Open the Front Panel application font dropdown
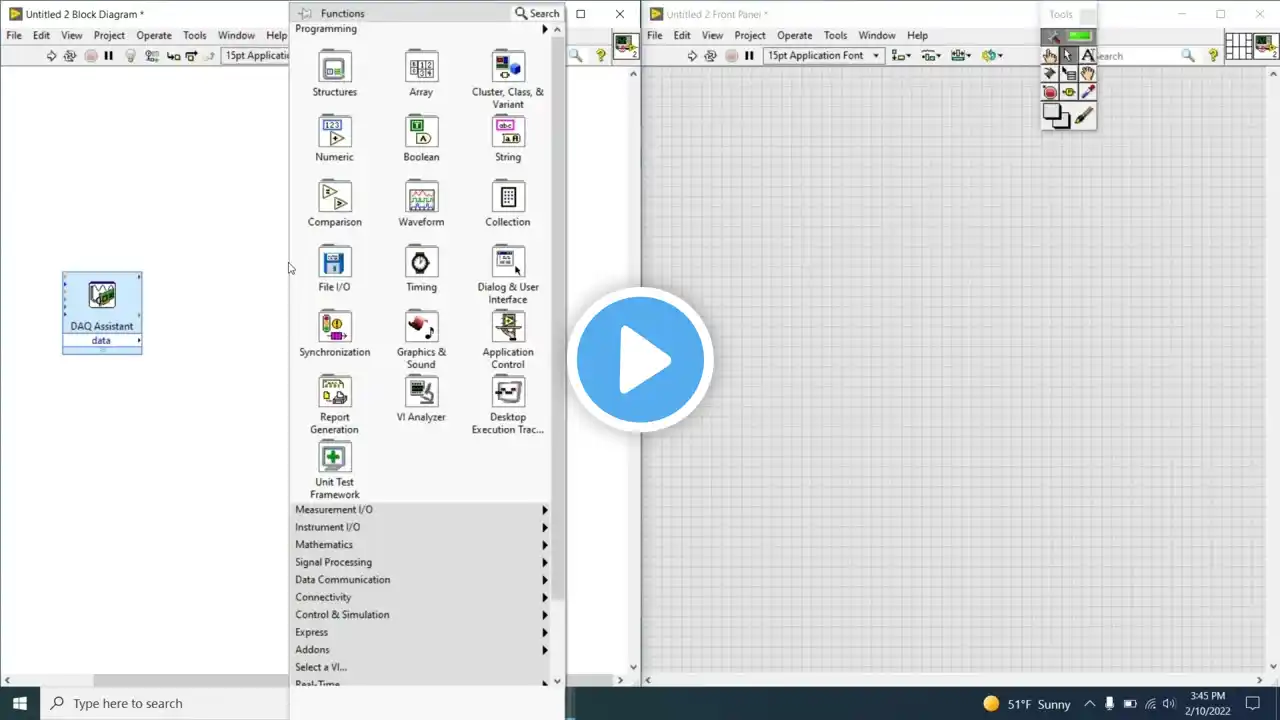 pos(824,56)
